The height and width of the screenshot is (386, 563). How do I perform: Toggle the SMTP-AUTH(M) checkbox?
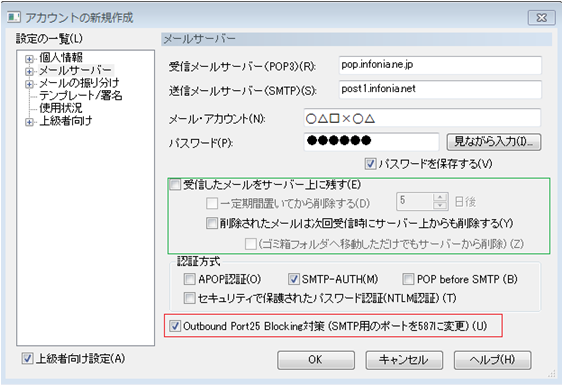[294, 279]
